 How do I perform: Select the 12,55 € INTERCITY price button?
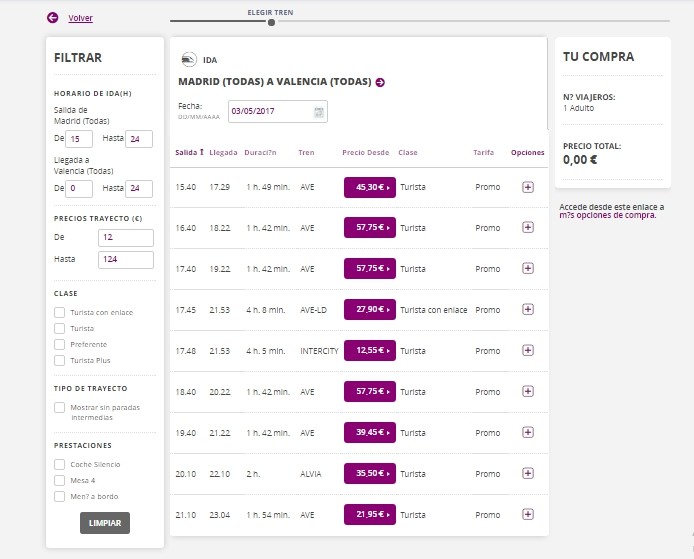pyautogui.click(x=369, y=351)
